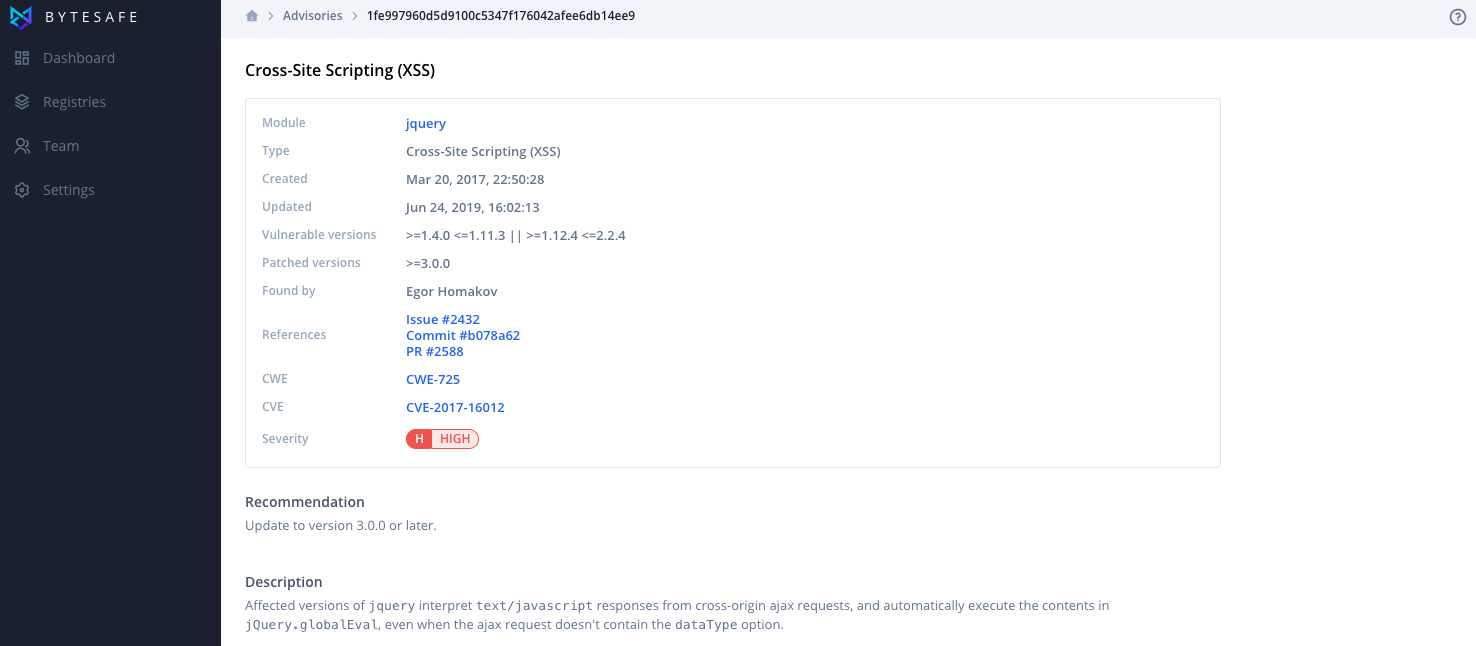Open the CWE-725 link

[433, 380]
